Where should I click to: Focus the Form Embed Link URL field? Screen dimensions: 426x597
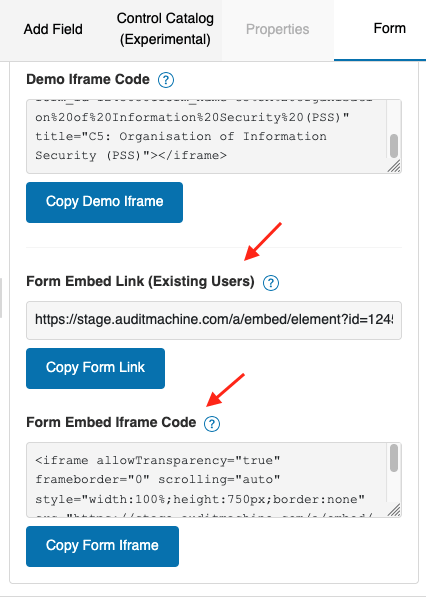click(214, 320)
